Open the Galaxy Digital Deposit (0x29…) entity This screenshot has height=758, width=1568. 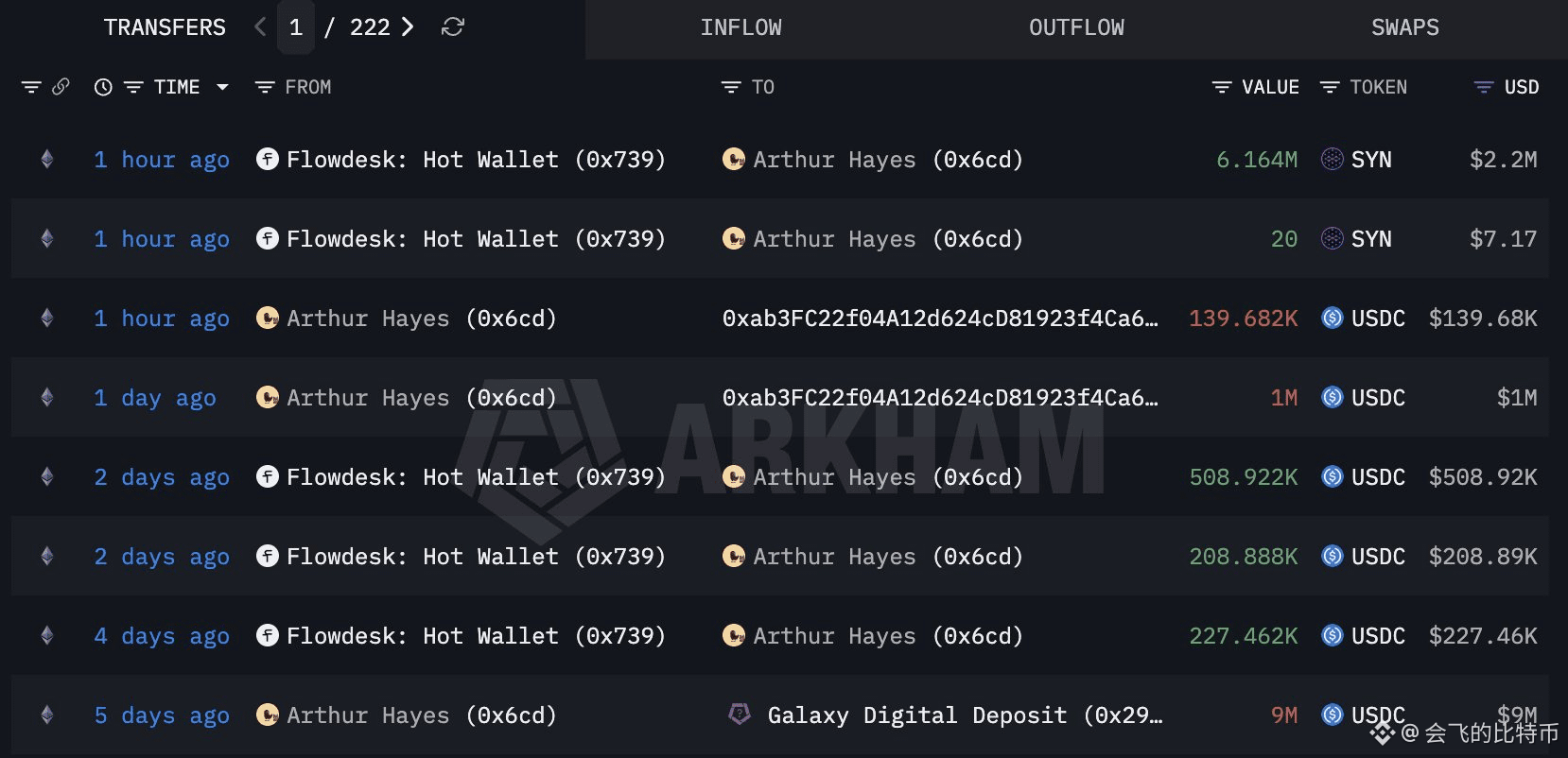[965, 715]
